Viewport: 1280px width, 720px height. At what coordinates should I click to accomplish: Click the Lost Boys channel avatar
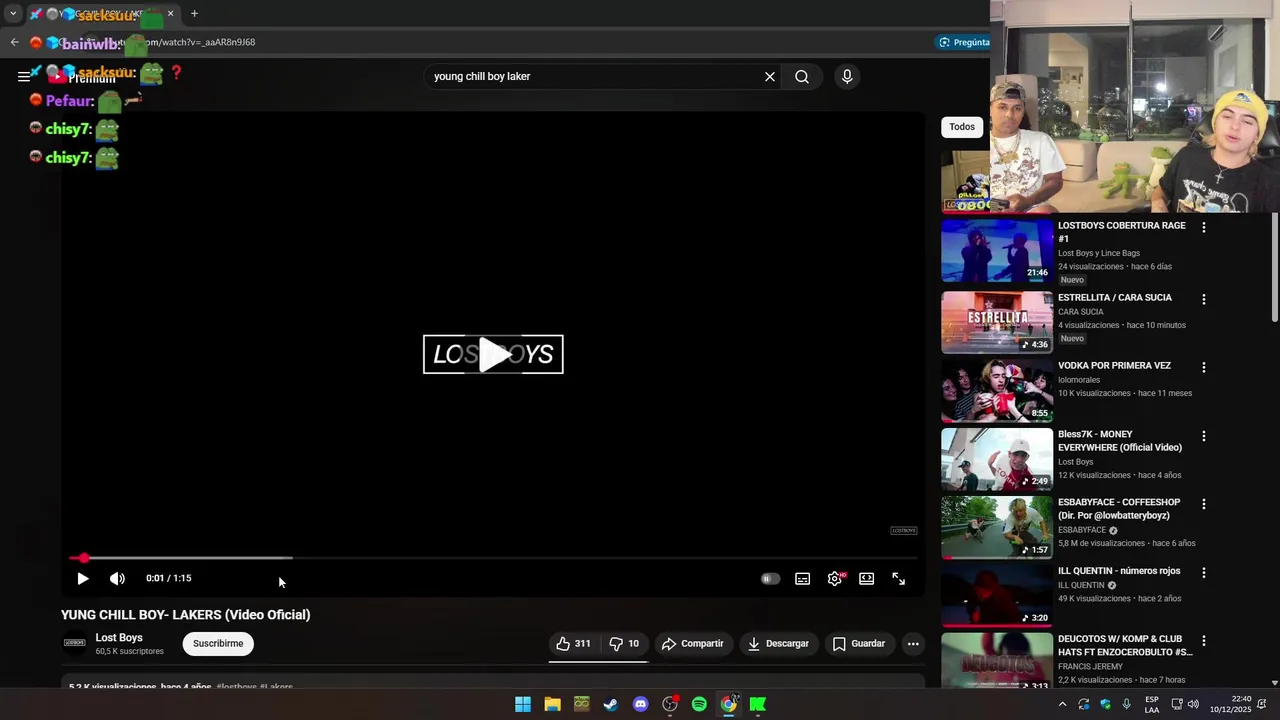(x=74, y=643)
